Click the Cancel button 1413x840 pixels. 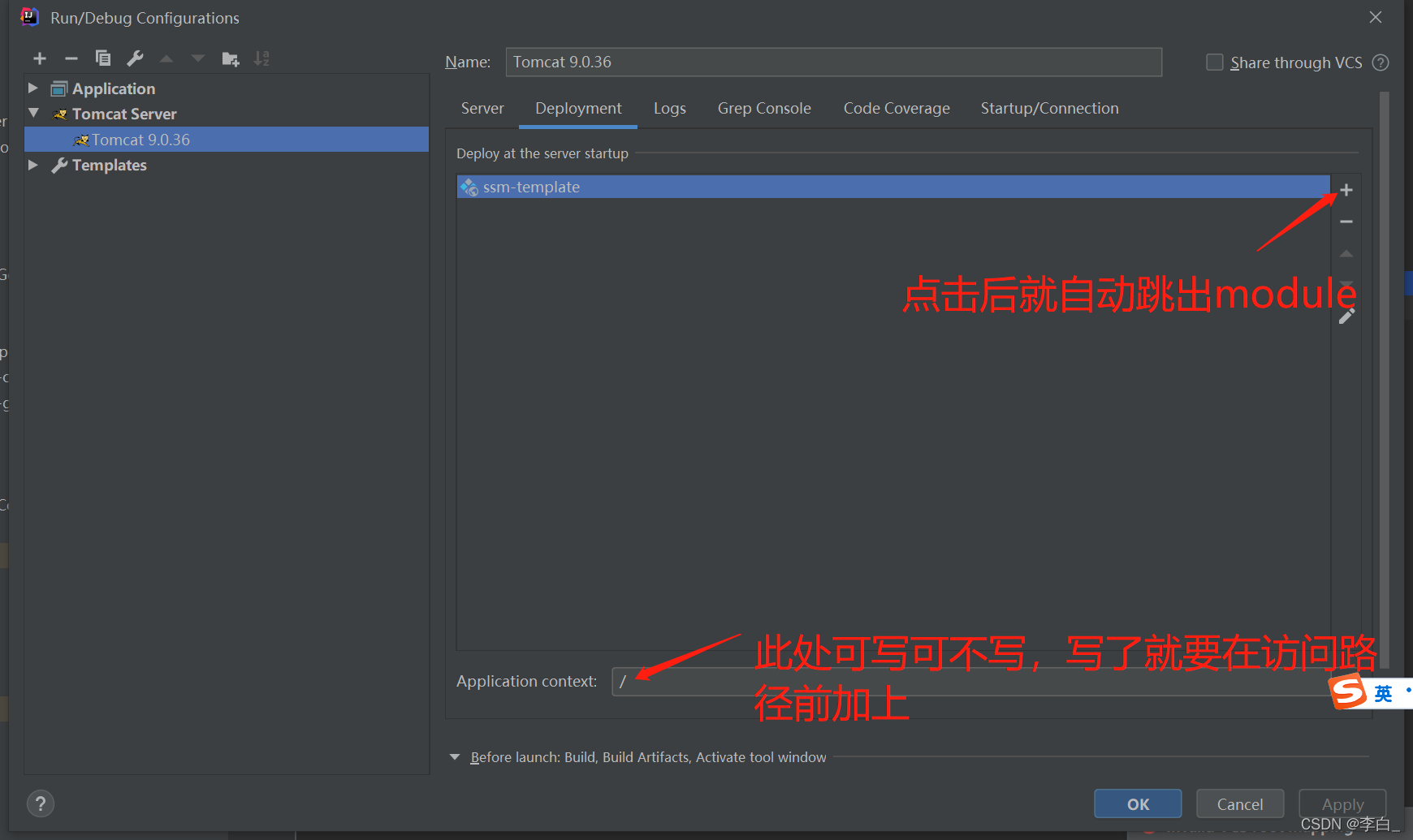point(1240,803)
